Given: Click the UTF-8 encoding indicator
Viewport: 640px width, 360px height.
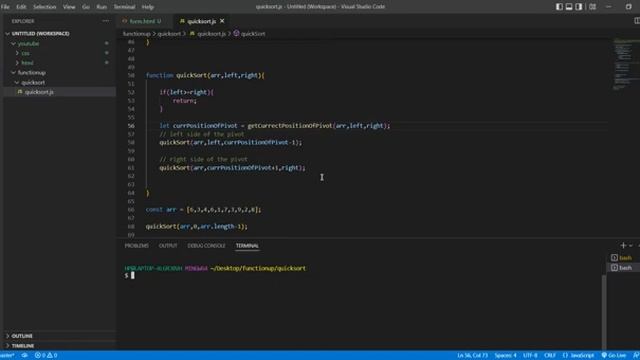Looking at the screenshot, I should (530, 356).
